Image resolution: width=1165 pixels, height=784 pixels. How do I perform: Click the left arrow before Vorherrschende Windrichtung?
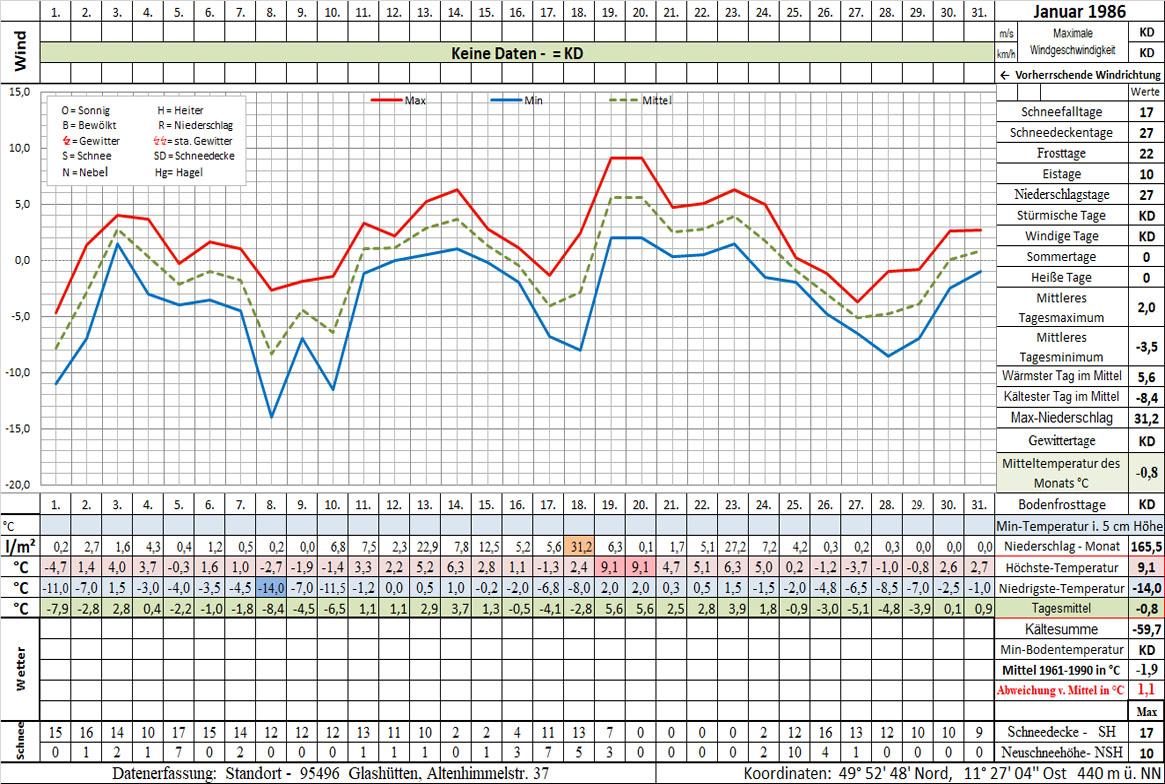tap(1003, 75)
